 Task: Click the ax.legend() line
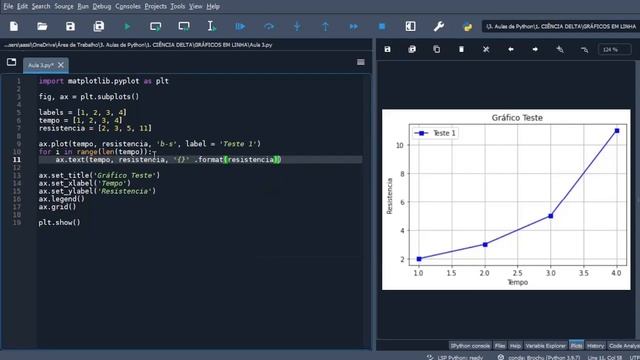pos(62,199)
